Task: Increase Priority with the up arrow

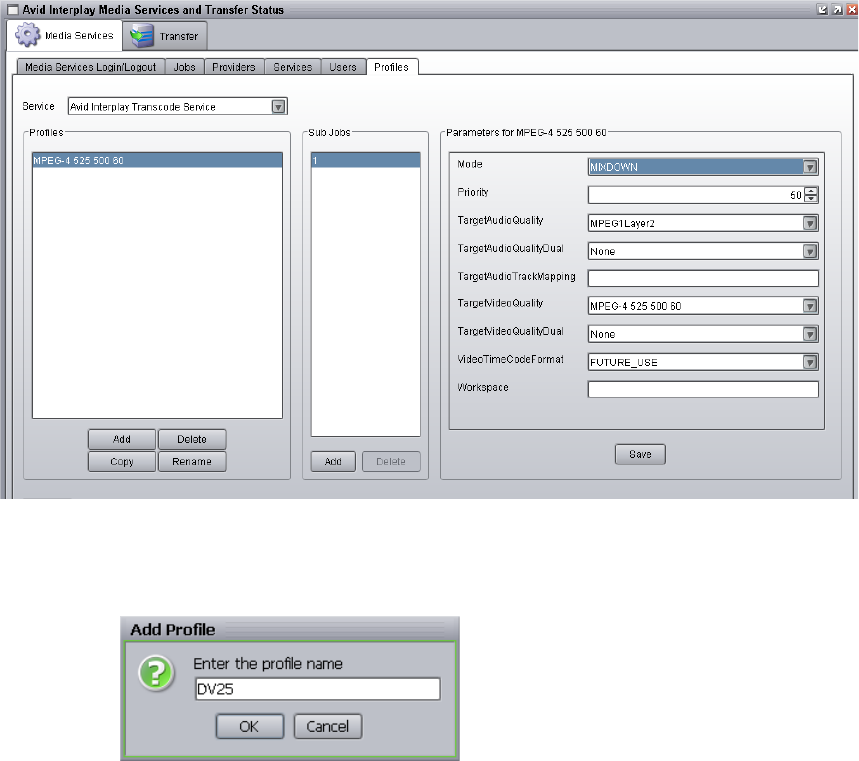Action: tap(811, 191)
